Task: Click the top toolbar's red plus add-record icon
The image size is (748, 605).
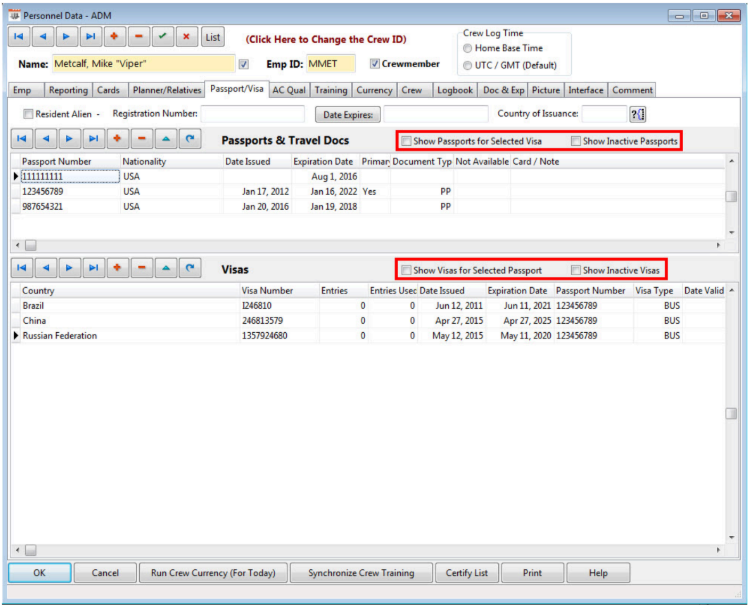Action: [x=115, y=37]
